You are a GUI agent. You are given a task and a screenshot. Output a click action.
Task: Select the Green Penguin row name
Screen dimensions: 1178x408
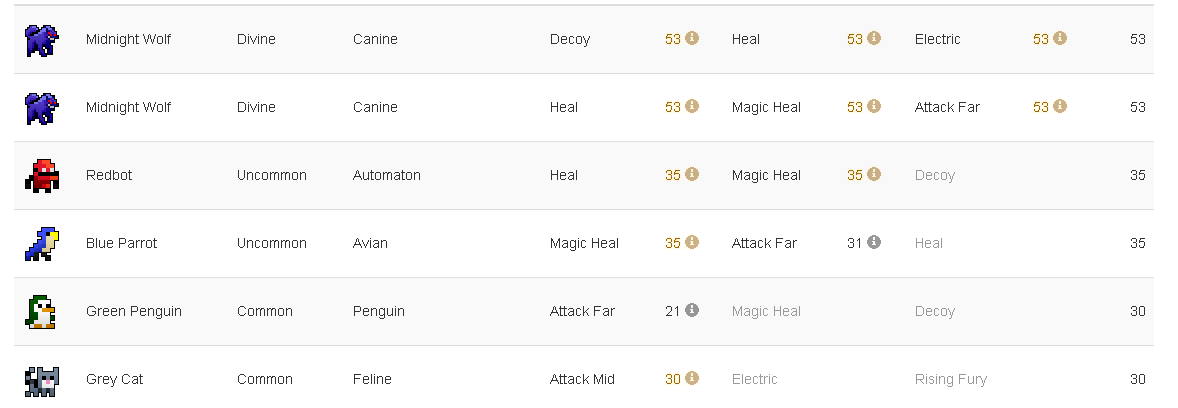(134, 311)
